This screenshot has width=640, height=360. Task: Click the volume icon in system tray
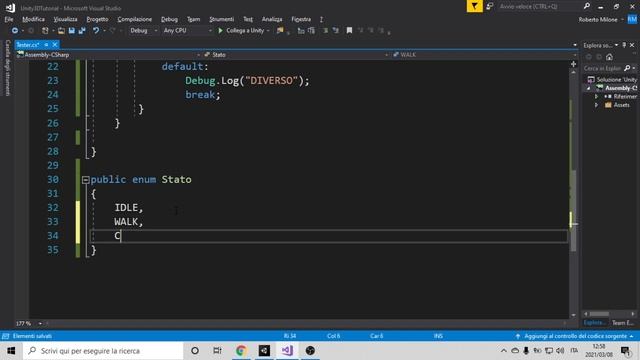coord(560,351)
